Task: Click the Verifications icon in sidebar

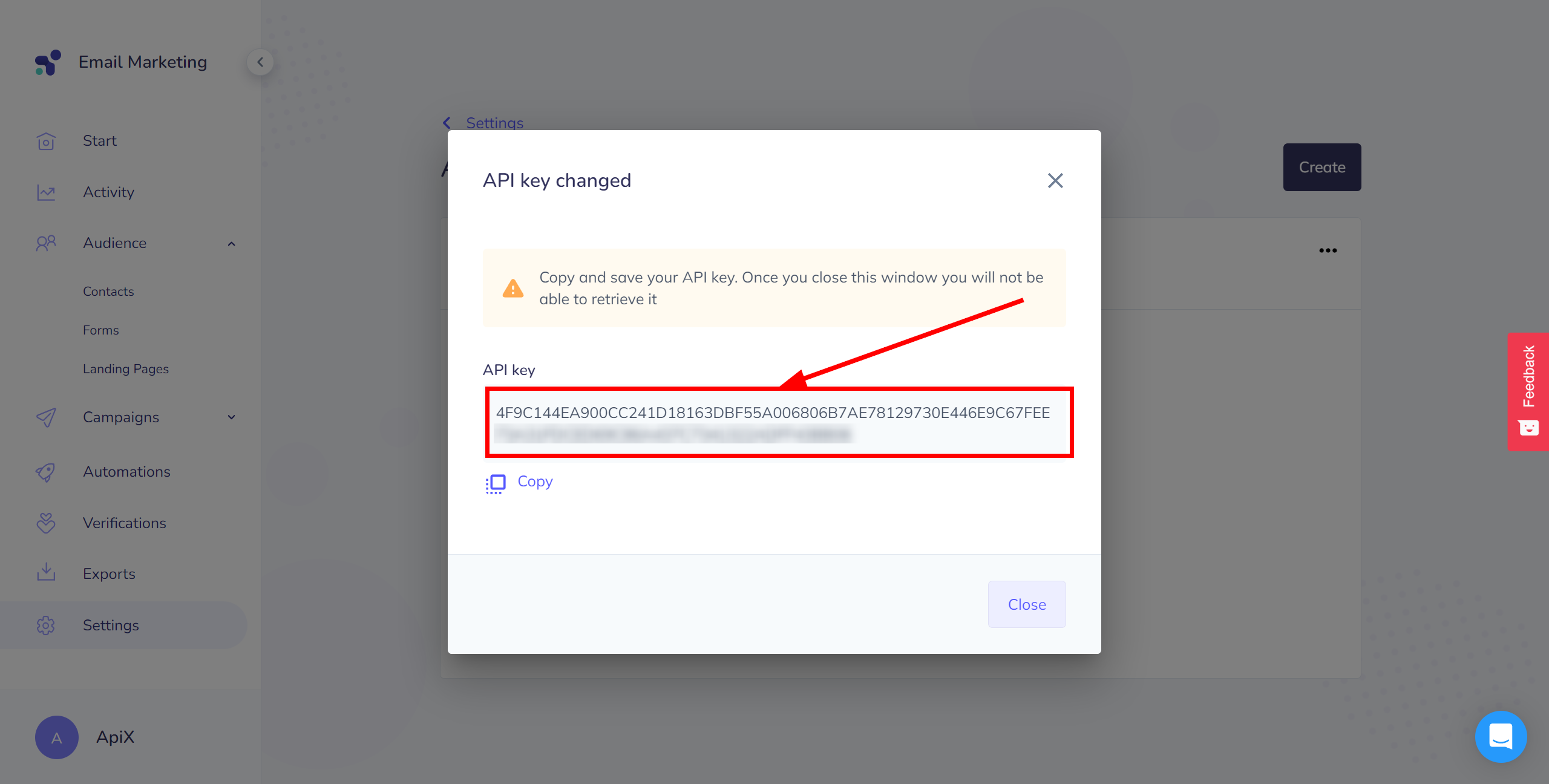Action: (47, 522)
